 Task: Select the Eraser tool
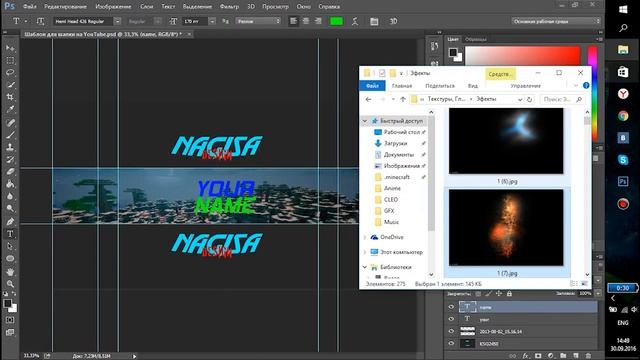coord(10,171)
